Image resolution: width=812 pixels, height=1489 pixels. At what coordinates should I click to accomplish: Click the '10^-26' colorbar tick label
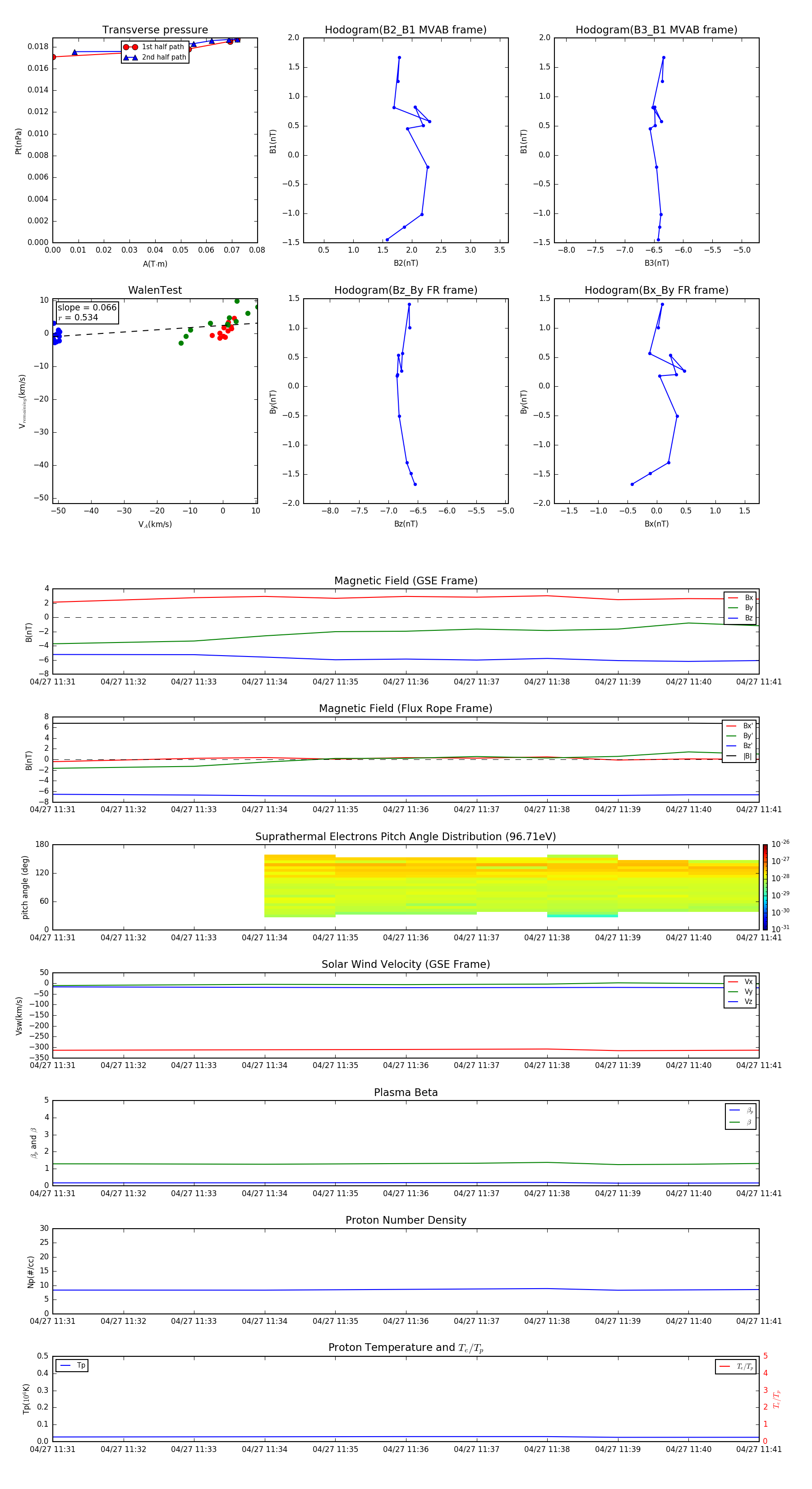780,844
